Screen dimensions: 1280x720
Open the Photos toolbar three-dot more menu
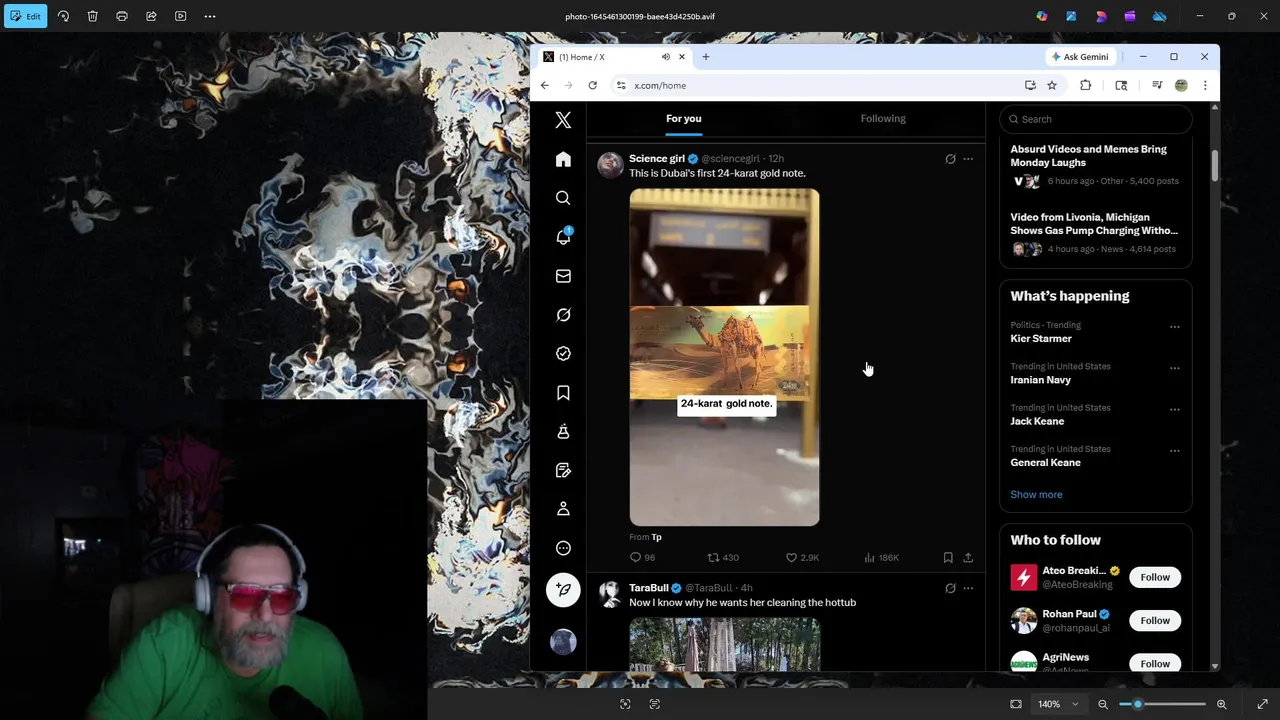[210, 16]
